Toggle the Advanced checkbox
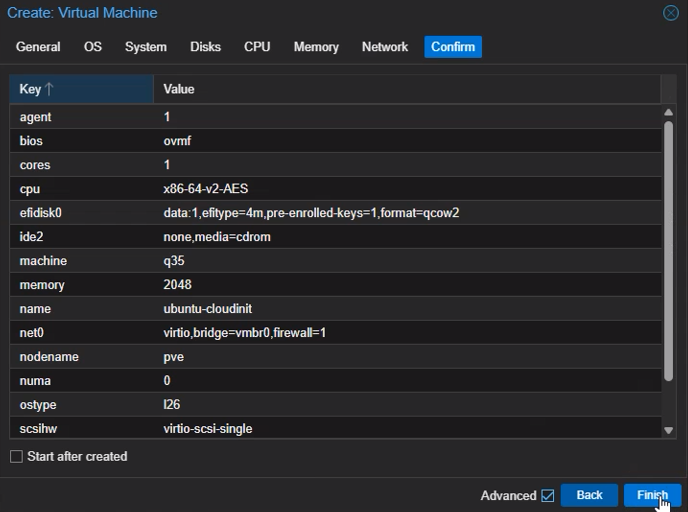 pyautogui.click(x=547, y=495)
